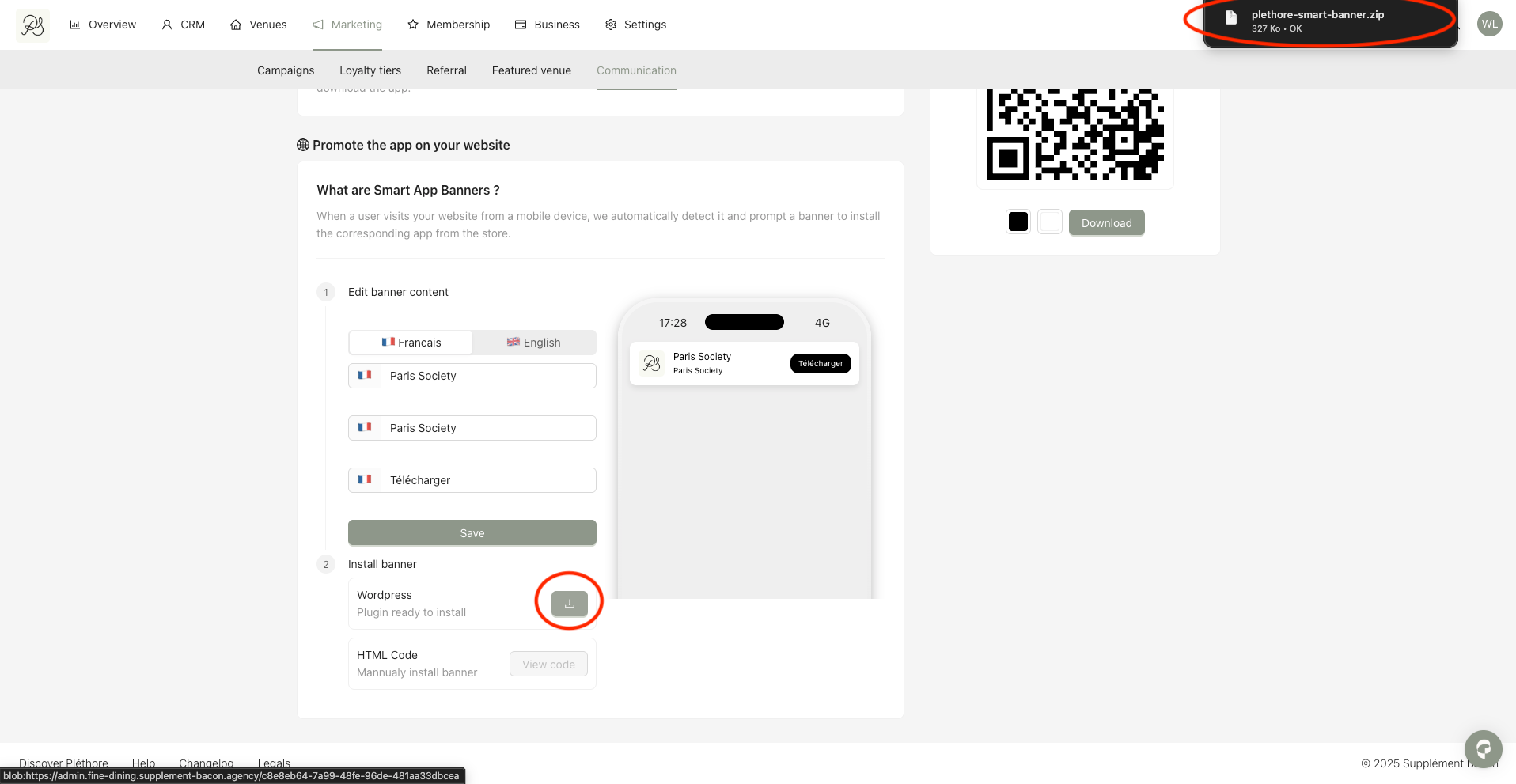The image size is (1516, 784).
Task: Click the Business card icon
Action: click(521, 25)
